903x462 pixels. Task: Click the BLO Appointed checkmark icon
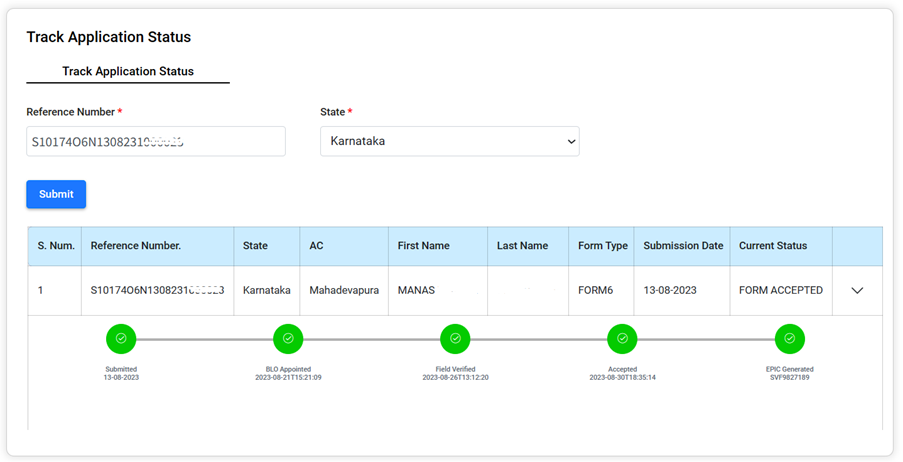point(288,339)
